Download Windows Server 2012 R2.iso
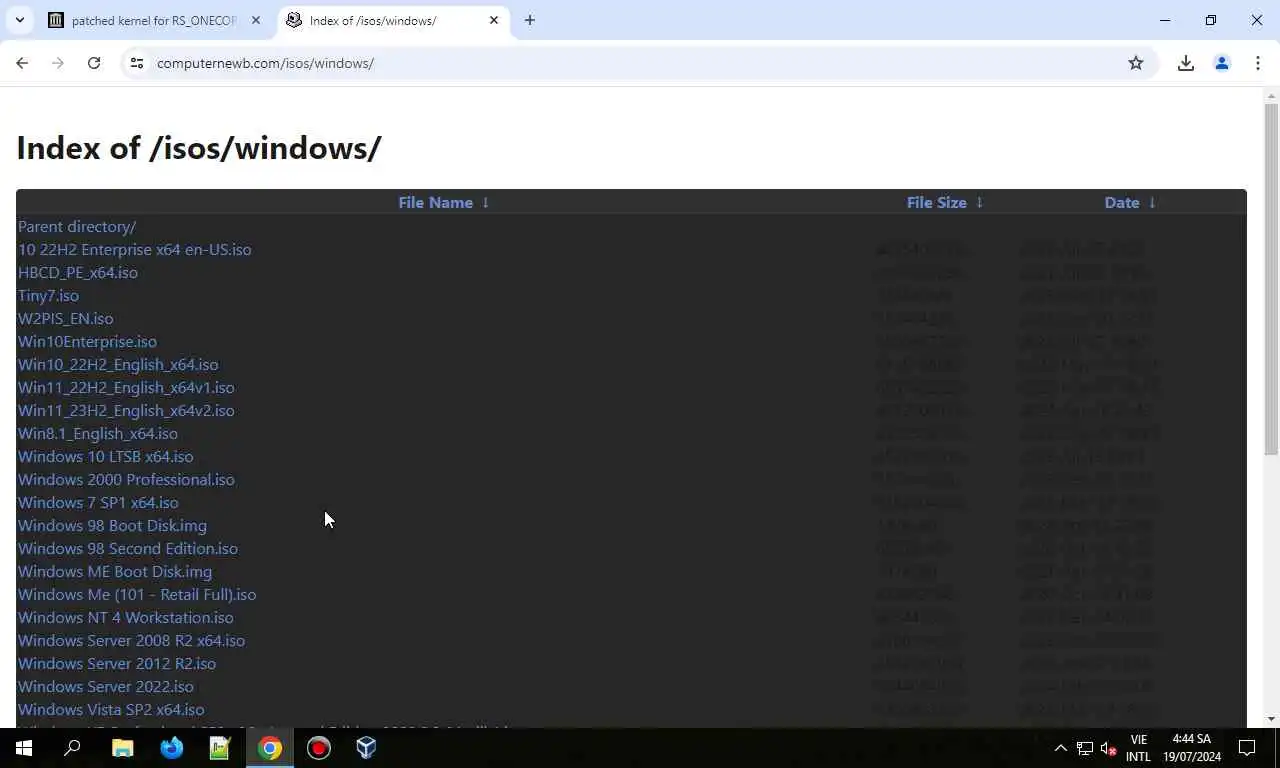Viewport: 1280px width, 768px height. [x=117, y=663]
